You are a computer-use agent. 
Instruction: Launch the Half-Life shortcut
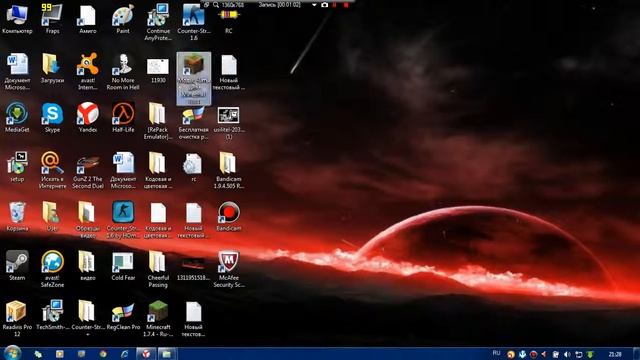(x=123, y=117)
